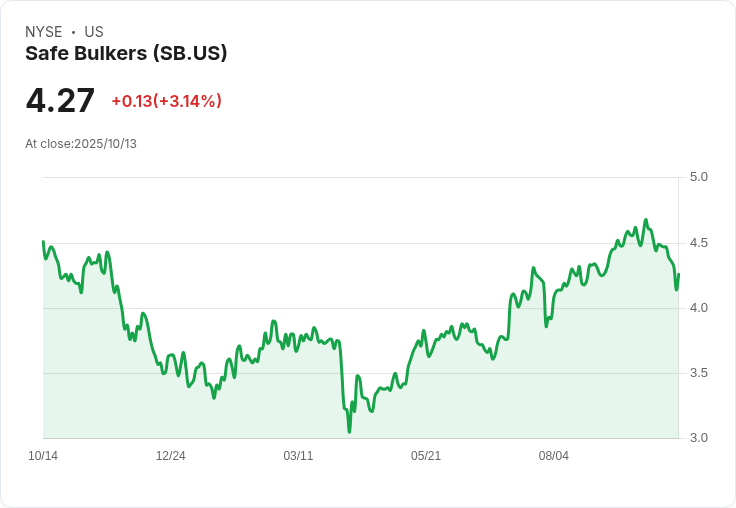The width and height of the screenshot is (736, 508).
Task: Select the 03/11 date on x-axis
Action: pos(298,456)
